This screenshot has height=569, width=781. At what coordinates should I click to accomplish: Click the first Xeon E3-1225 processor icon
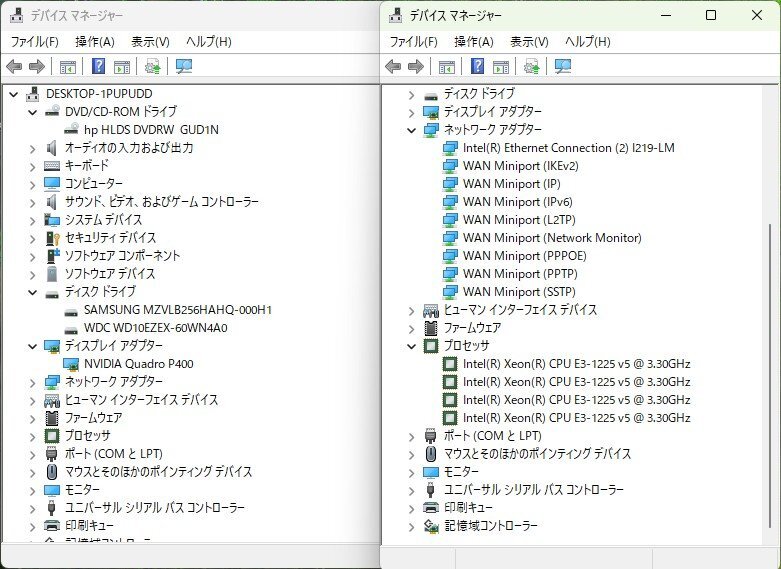point(450,364)
